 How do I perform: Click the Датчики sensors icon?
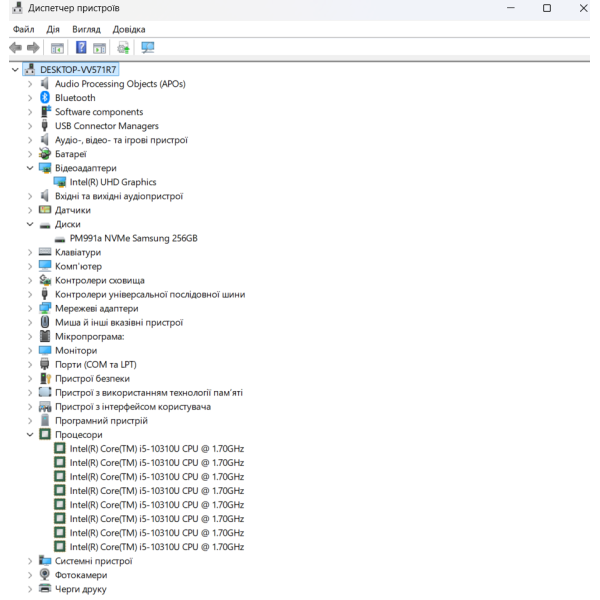45,210
